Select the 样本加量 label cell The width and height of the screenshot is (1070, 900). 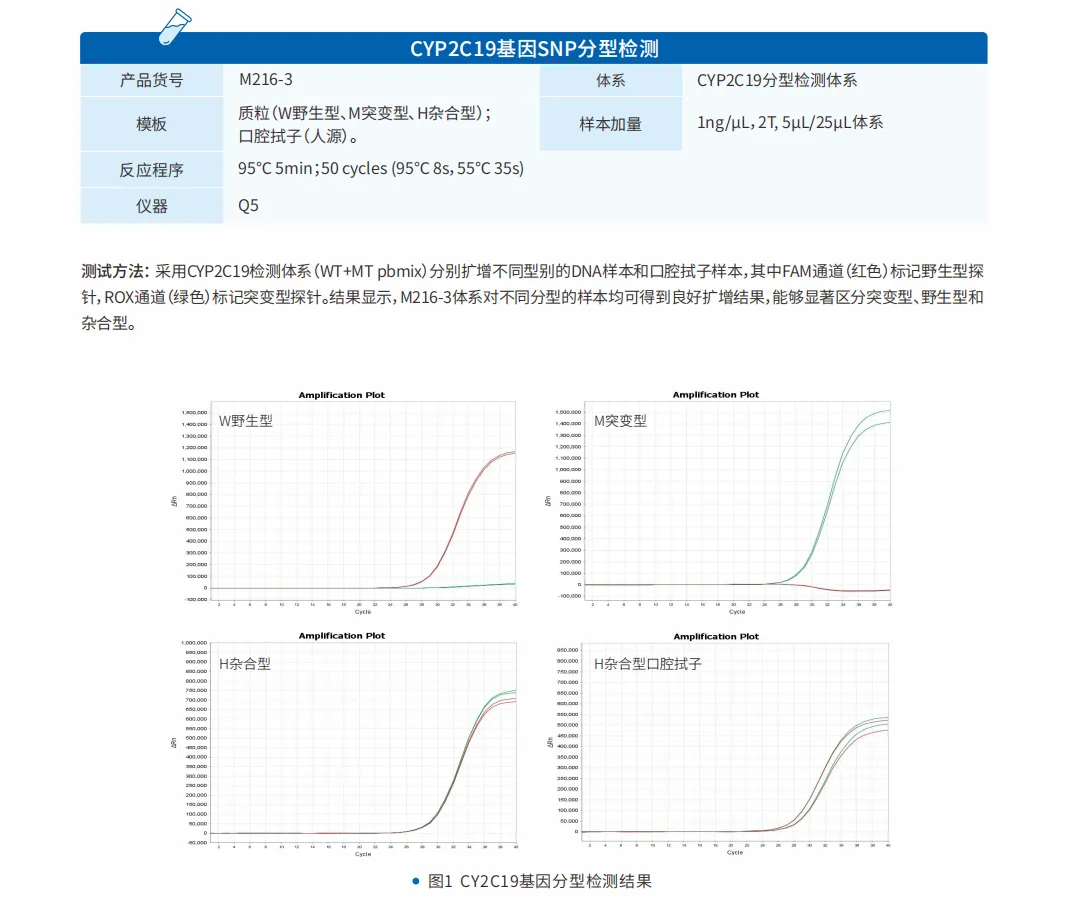[610, 124]
